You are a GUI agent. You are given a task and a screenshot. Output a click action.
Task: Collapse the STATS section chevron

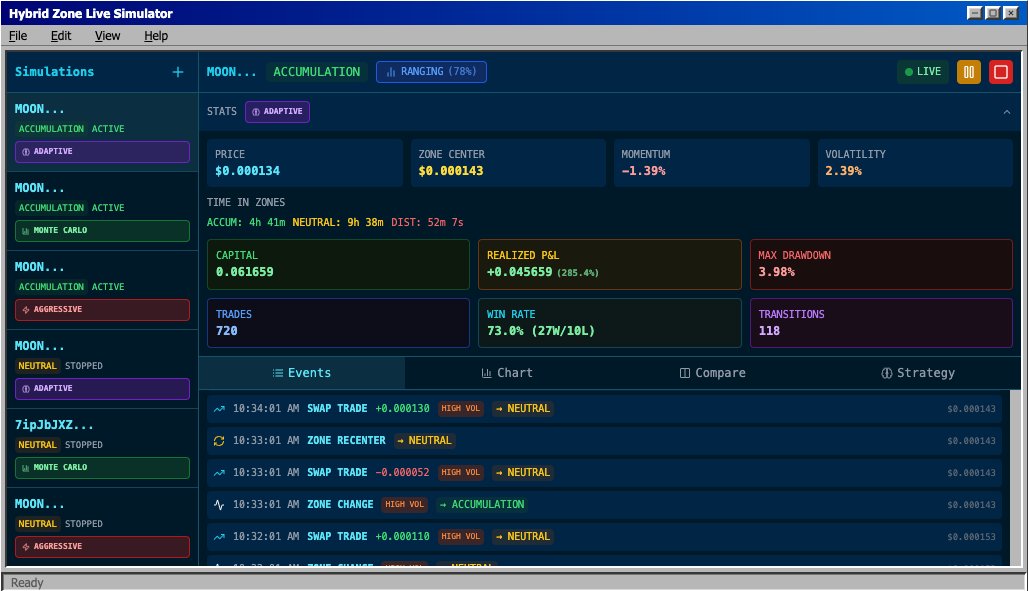(x=1006, y=112)
